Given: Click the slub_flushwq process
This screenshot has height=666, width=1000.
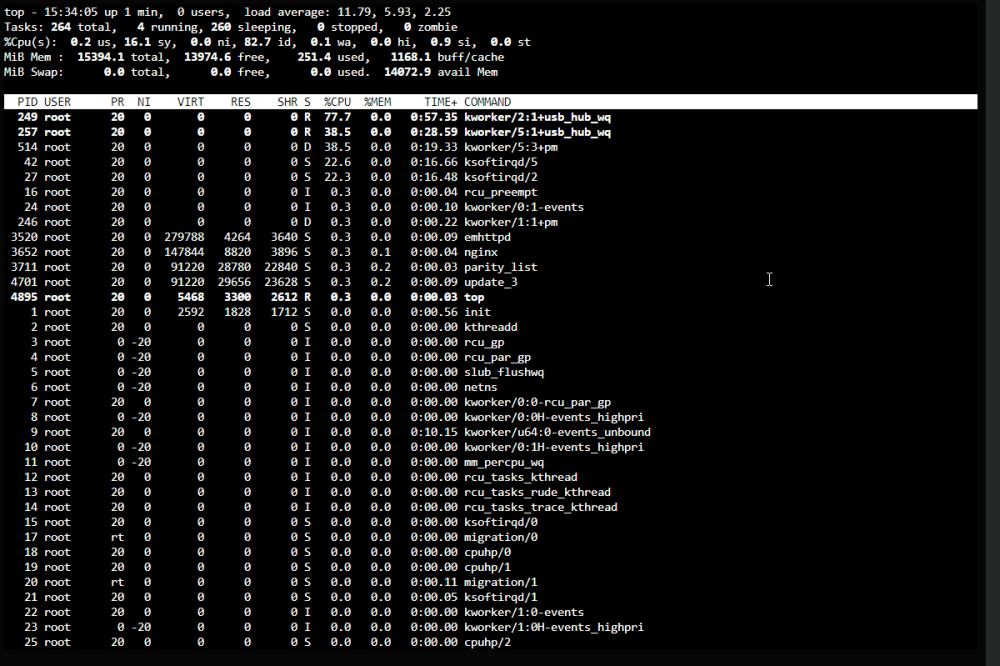Looking at the screenshot, I should click(504, 372).
